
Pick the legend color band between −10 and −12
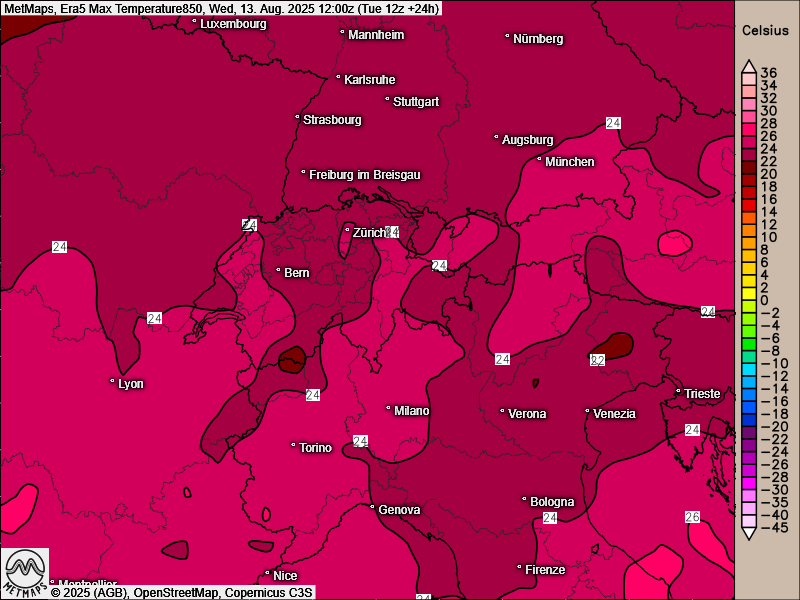pyautogui.click(x=748, y=370)
